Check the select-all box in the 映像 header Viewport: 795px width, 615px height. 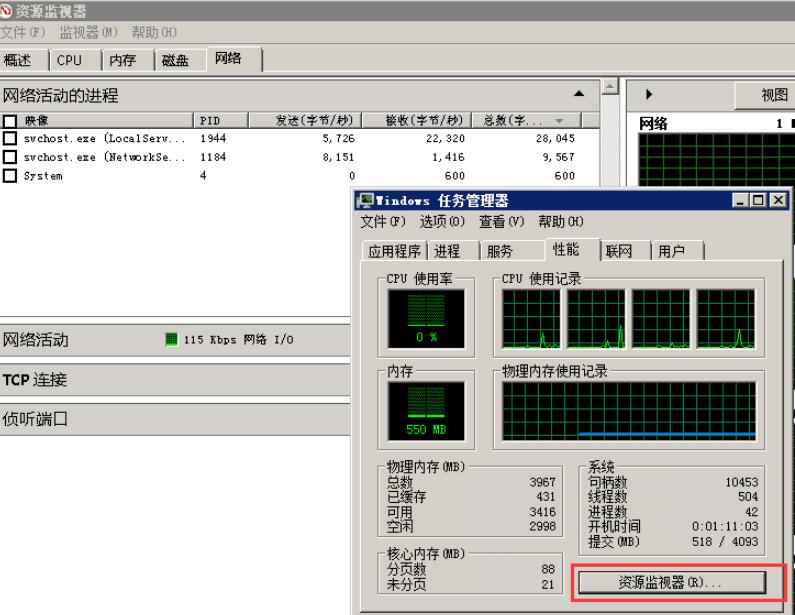click(10, 121)
